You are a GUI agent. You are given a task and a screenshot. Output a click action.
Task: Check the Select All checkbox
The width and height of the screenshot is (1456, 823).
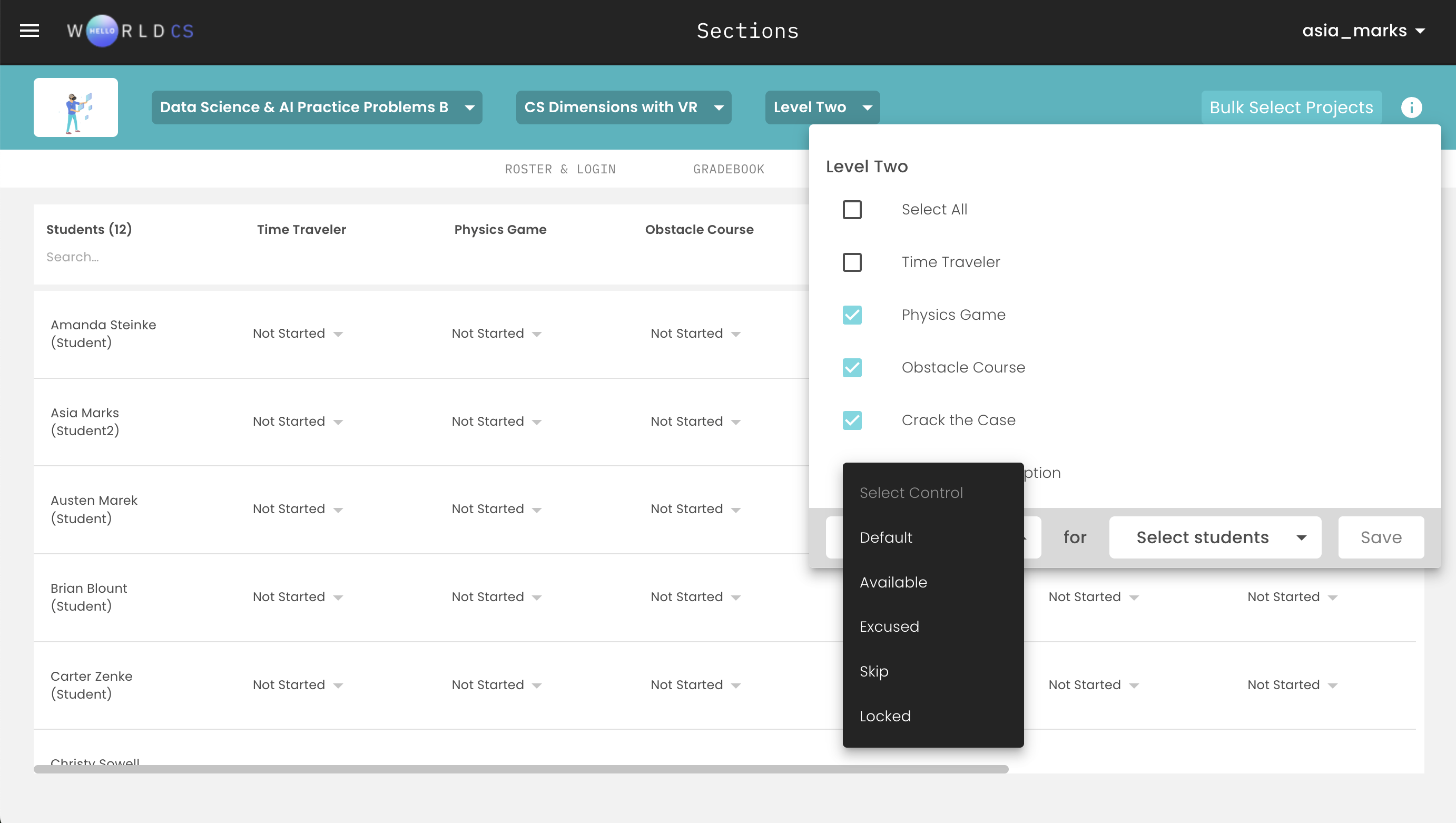tap(852, 210)
